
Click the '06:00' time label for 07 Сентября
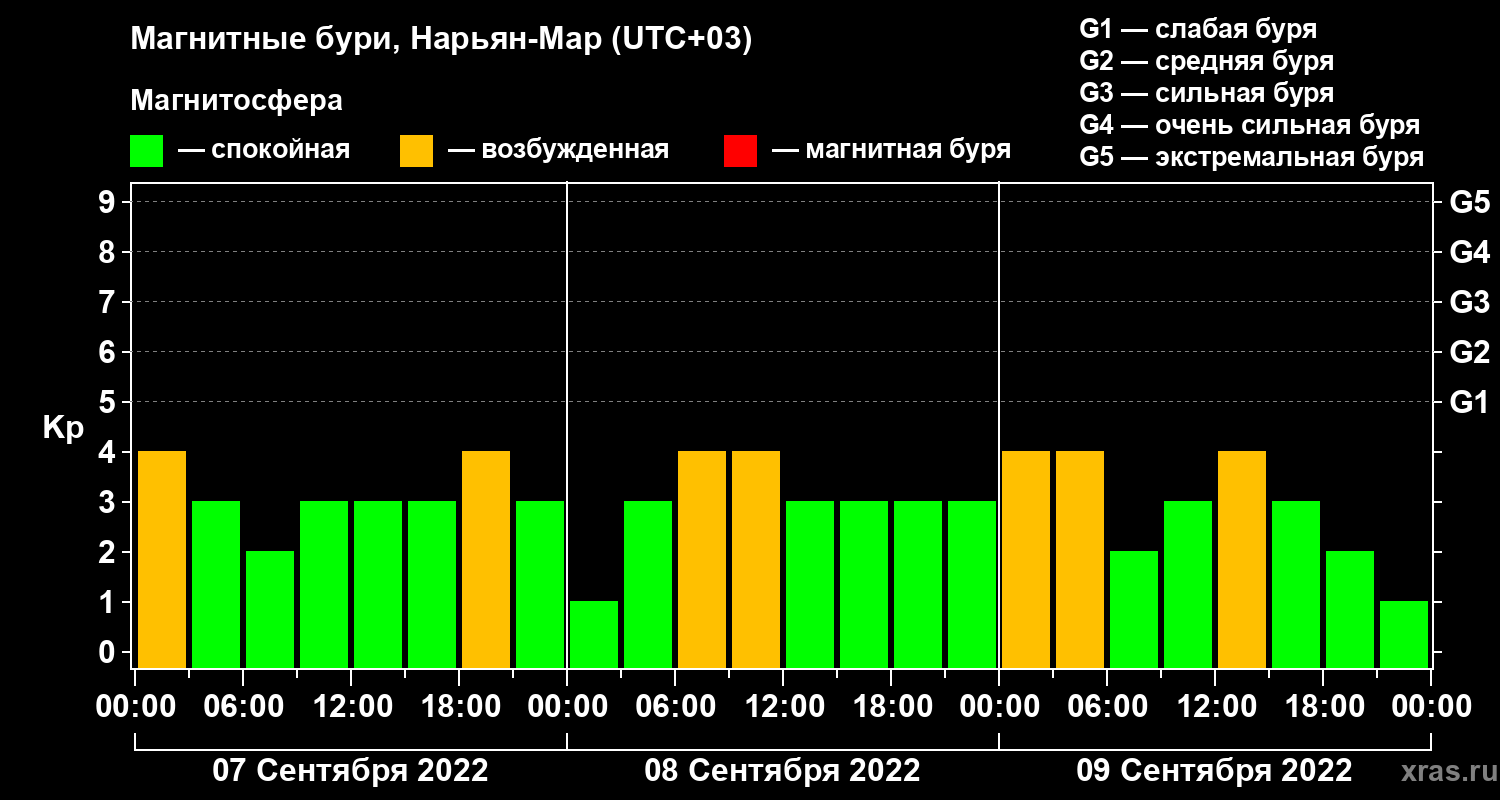(x=243, y=706)
